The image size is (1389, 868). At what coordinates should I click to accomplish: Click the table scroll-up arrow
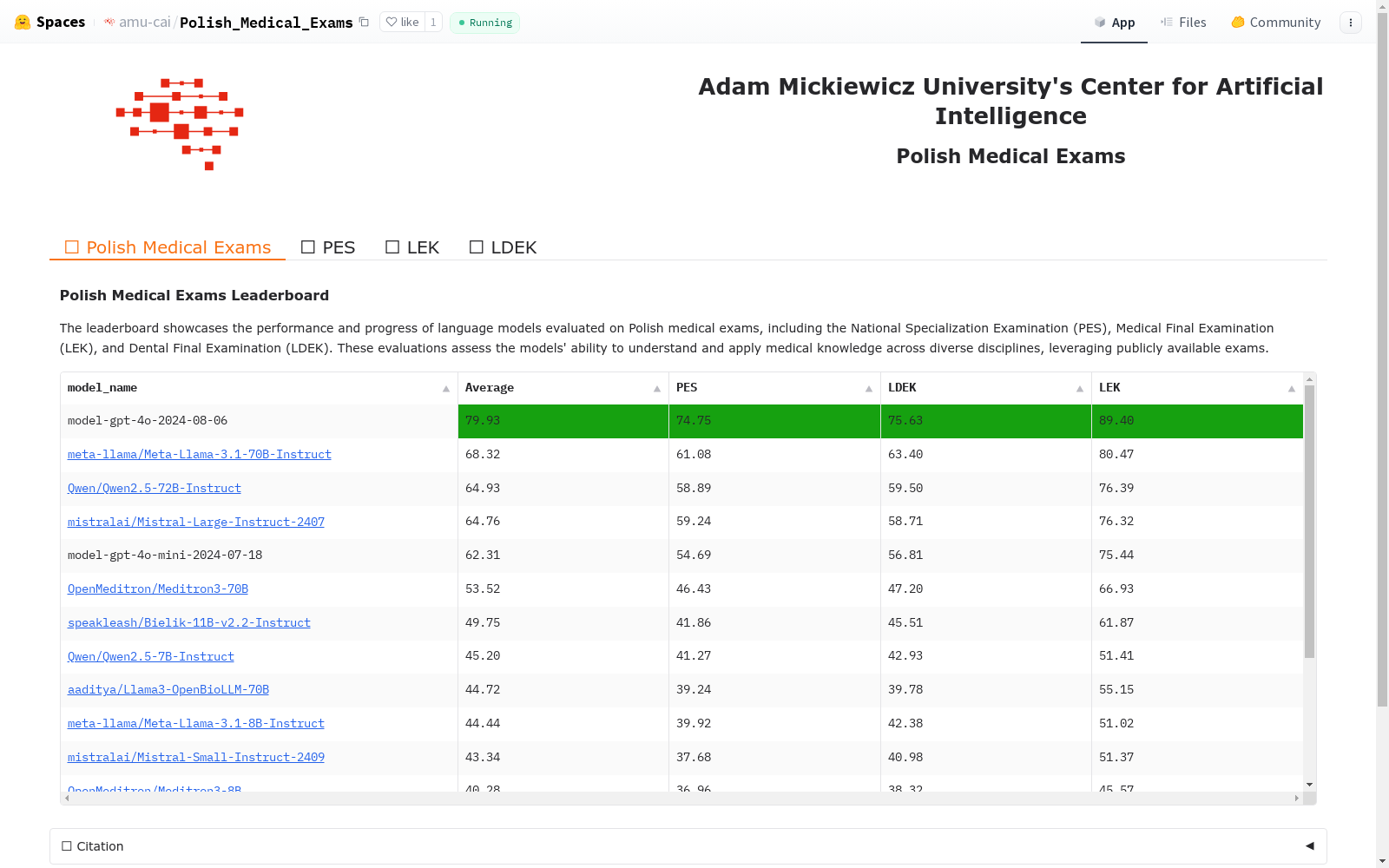tap(1309, 379)
